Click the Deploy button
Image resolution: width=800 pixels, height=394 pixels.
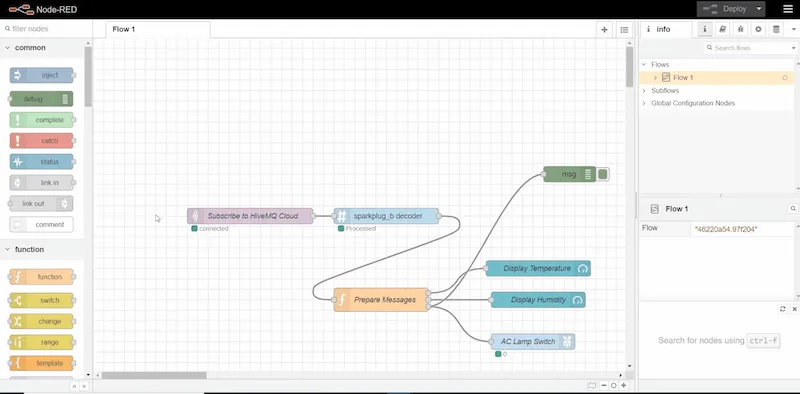click(x=726, y=9)
